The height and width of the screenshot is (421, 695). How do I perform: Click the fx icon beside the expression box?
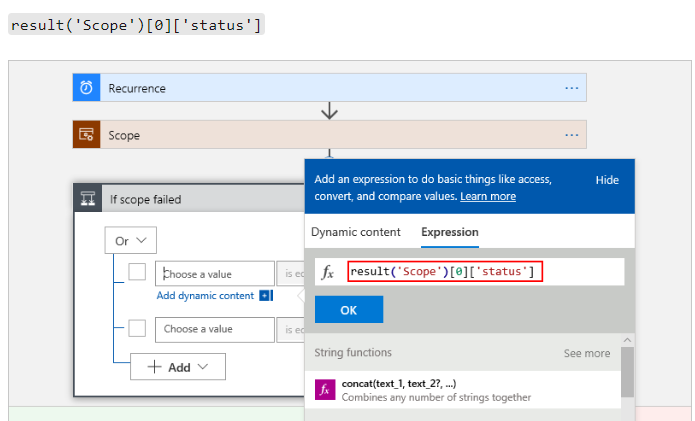pyautogui.click(x=328, y=272)
